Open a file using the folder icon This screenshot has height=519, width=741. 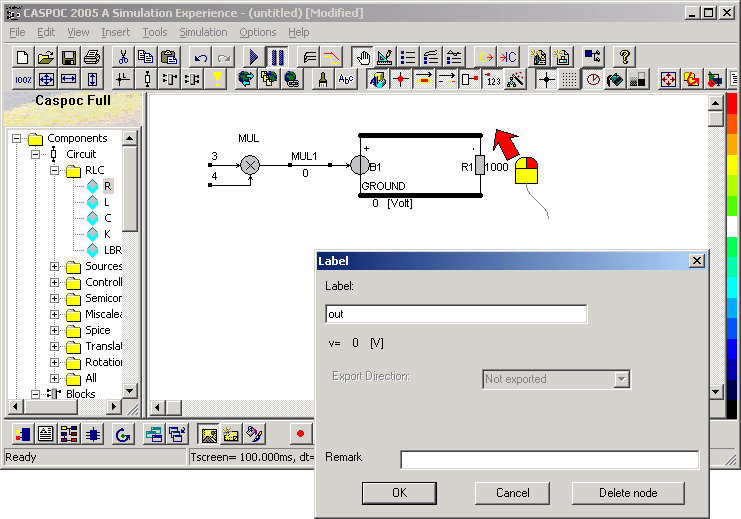coord(45,57)
